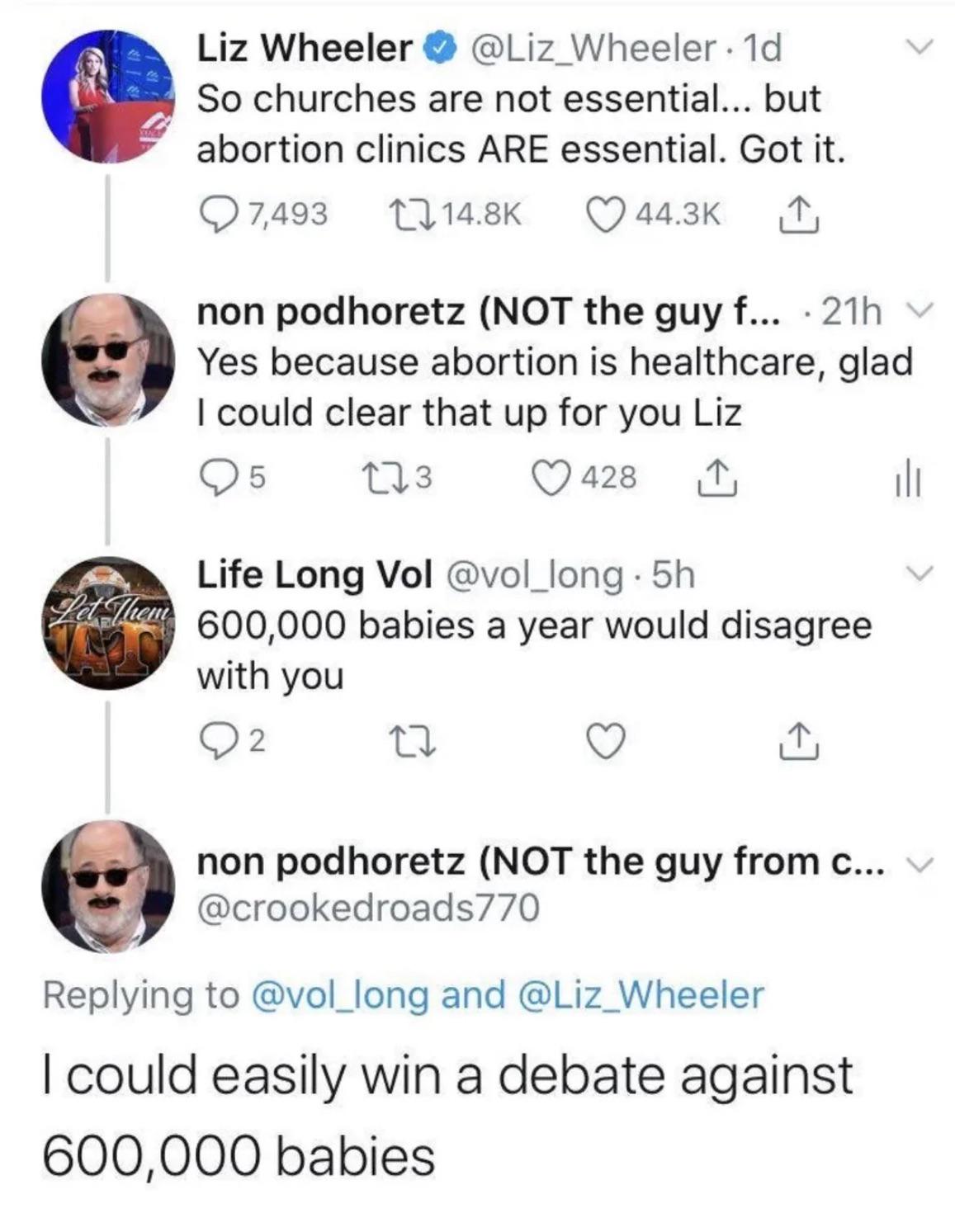Open Life Long Vol's profile avatar

point(108,623)
